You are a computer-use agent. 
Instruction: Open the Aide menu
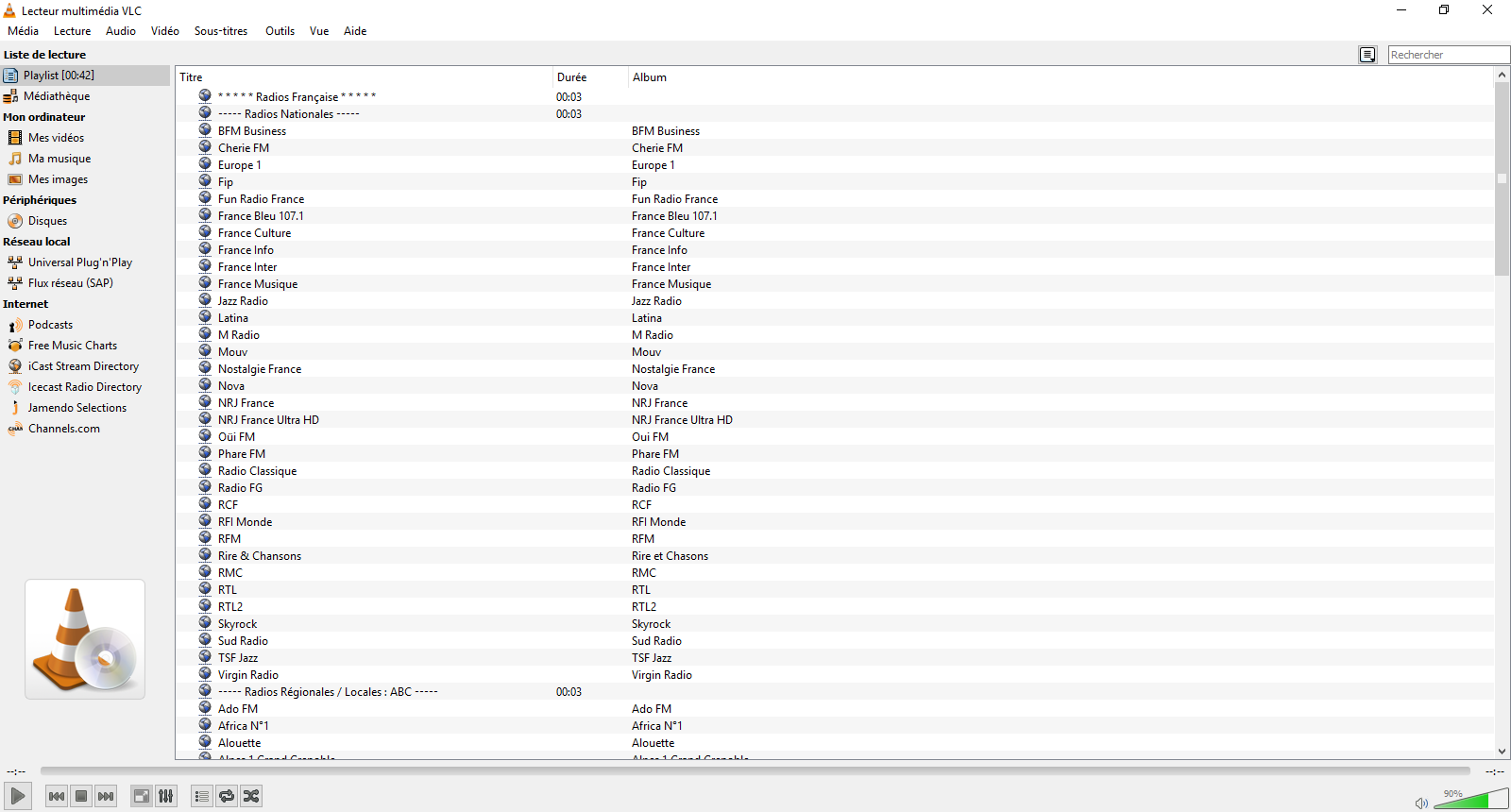point(355,31)
